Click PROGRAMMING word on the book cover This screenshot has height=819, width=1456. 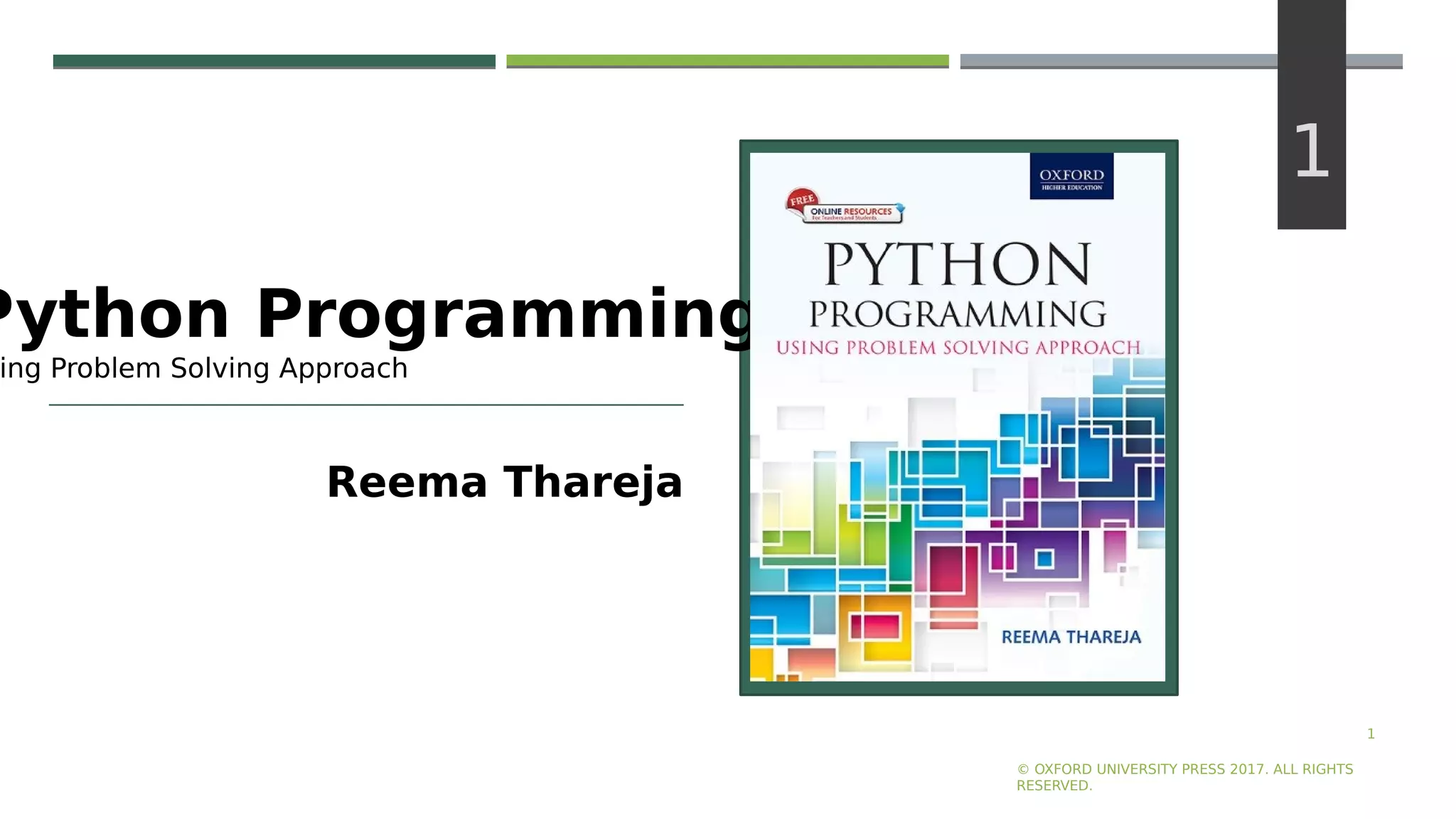click(x=957, y=314)
